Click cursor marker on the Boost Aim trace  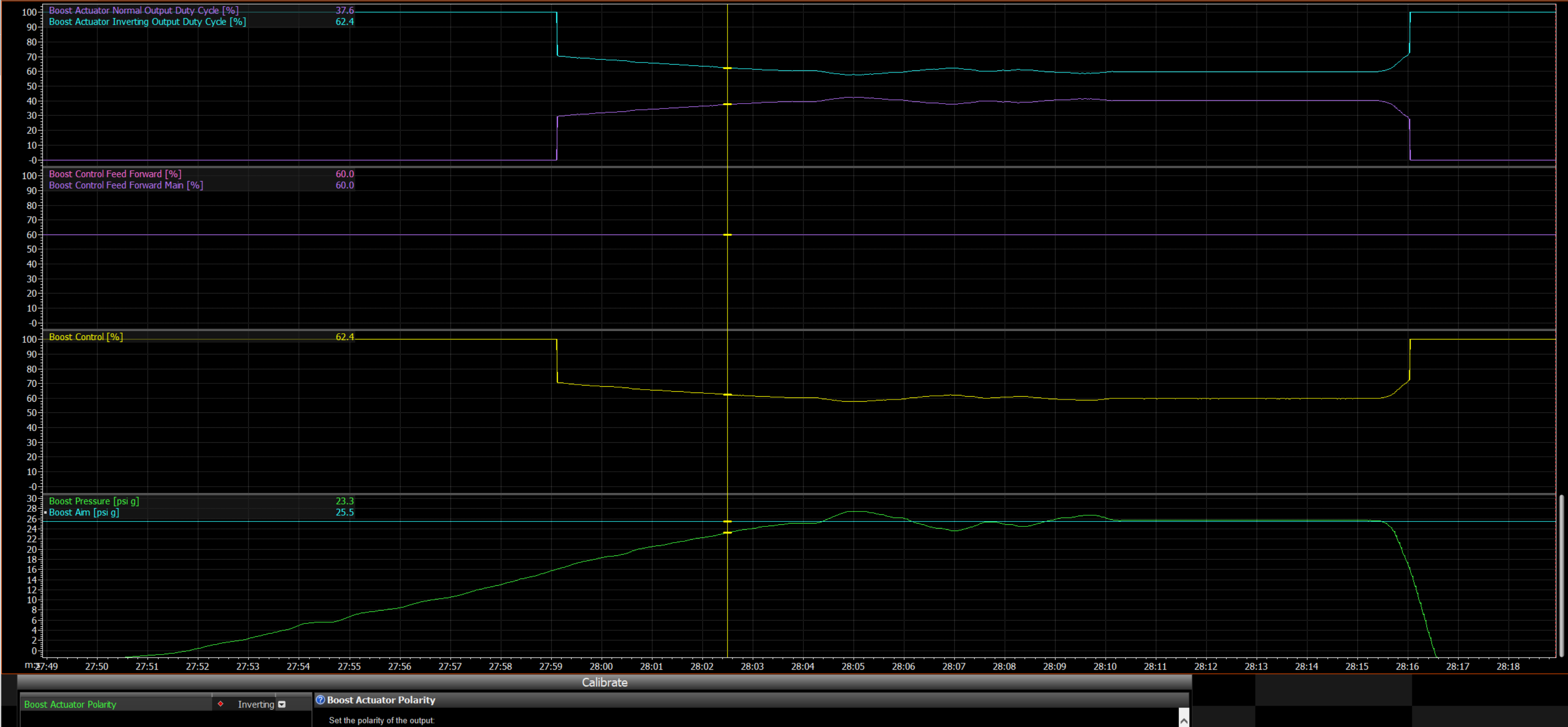(x=727, y=521)
